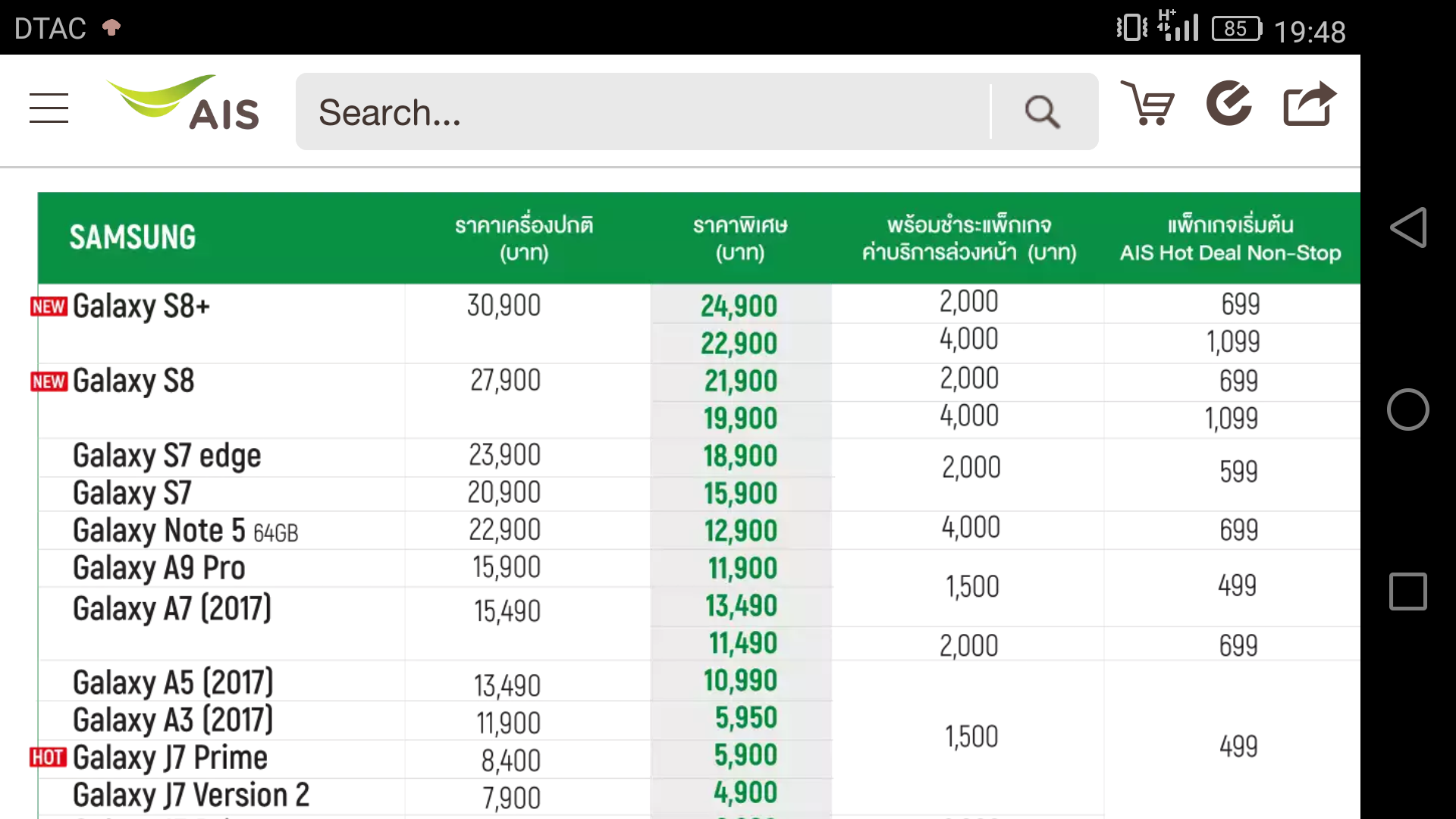This screenshot has width=1456, height=819.
Task: Open the shopping cart
Action: click(1147, 103)
